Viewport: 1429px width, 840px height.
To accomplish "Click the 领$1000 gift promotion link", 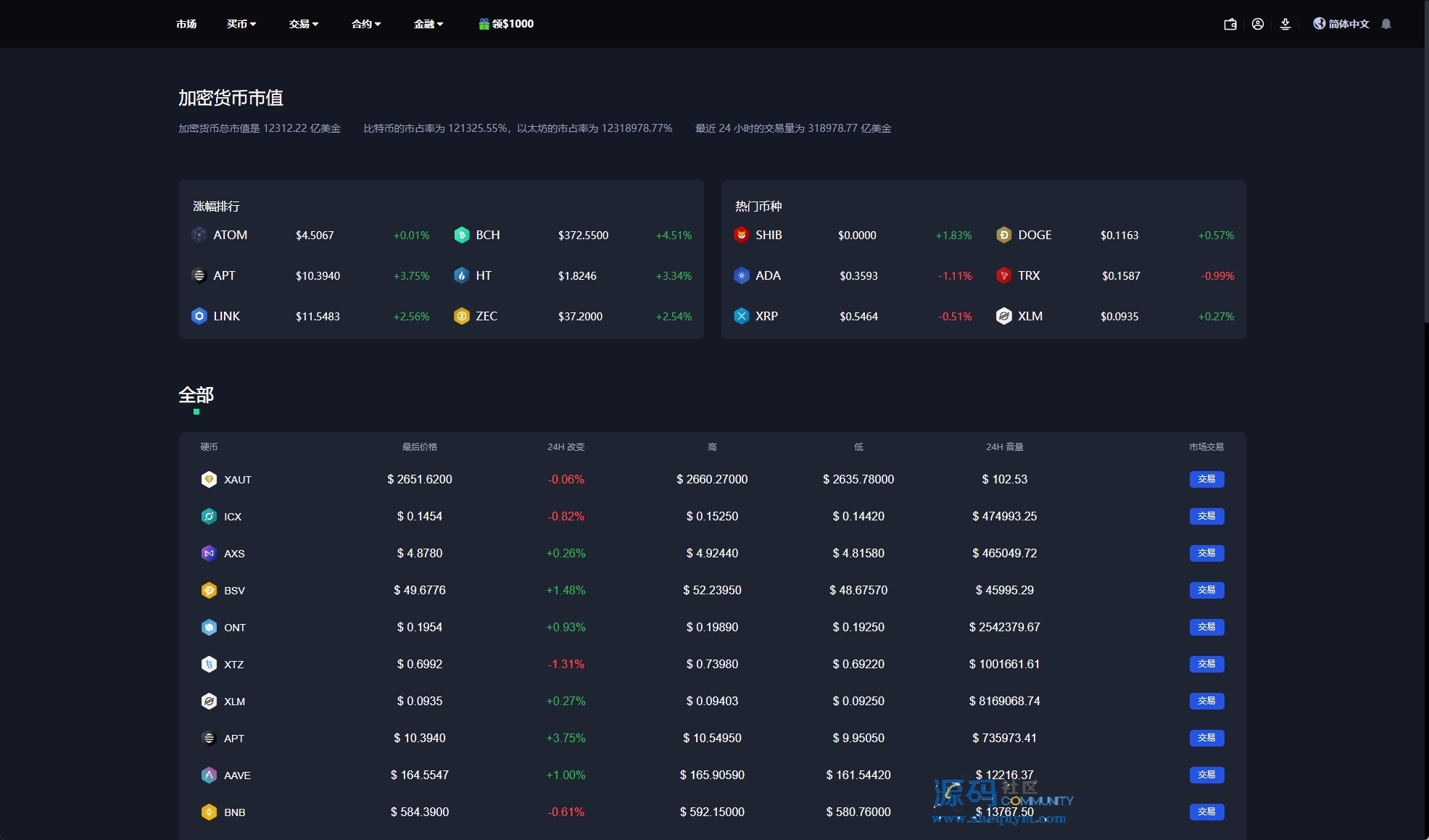I will 507,24.
